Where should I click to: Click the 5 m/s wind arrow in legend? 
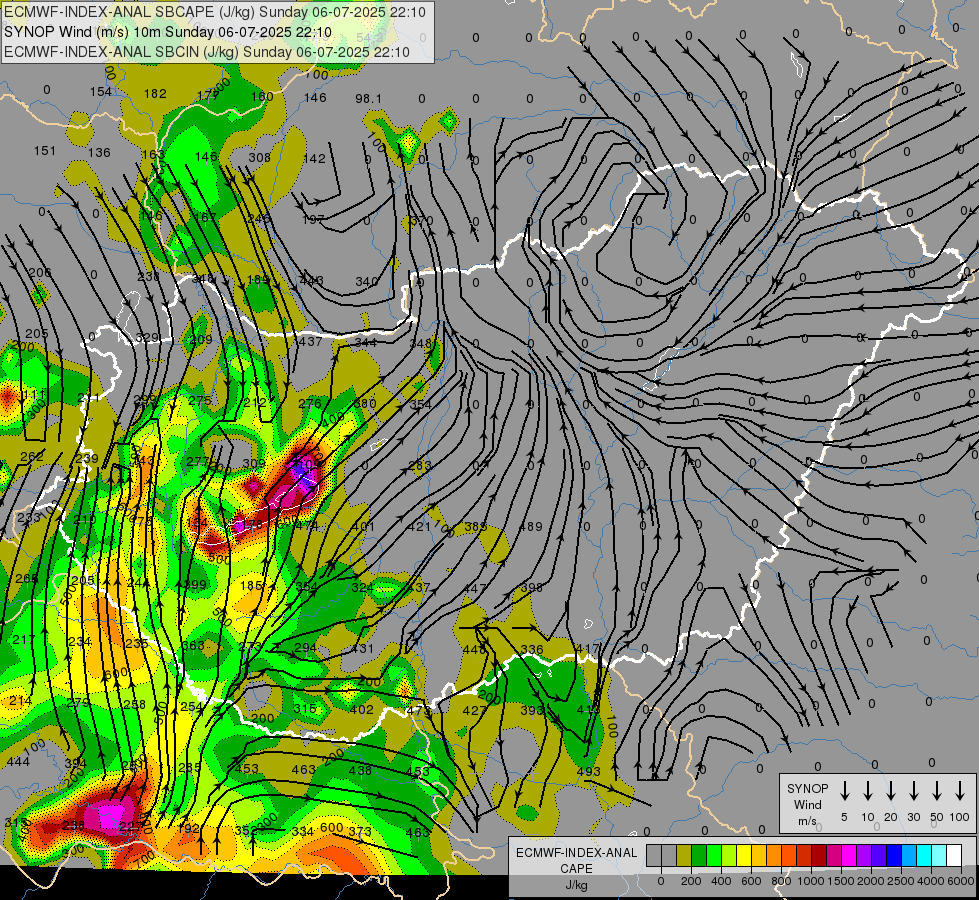pos(844,791)
